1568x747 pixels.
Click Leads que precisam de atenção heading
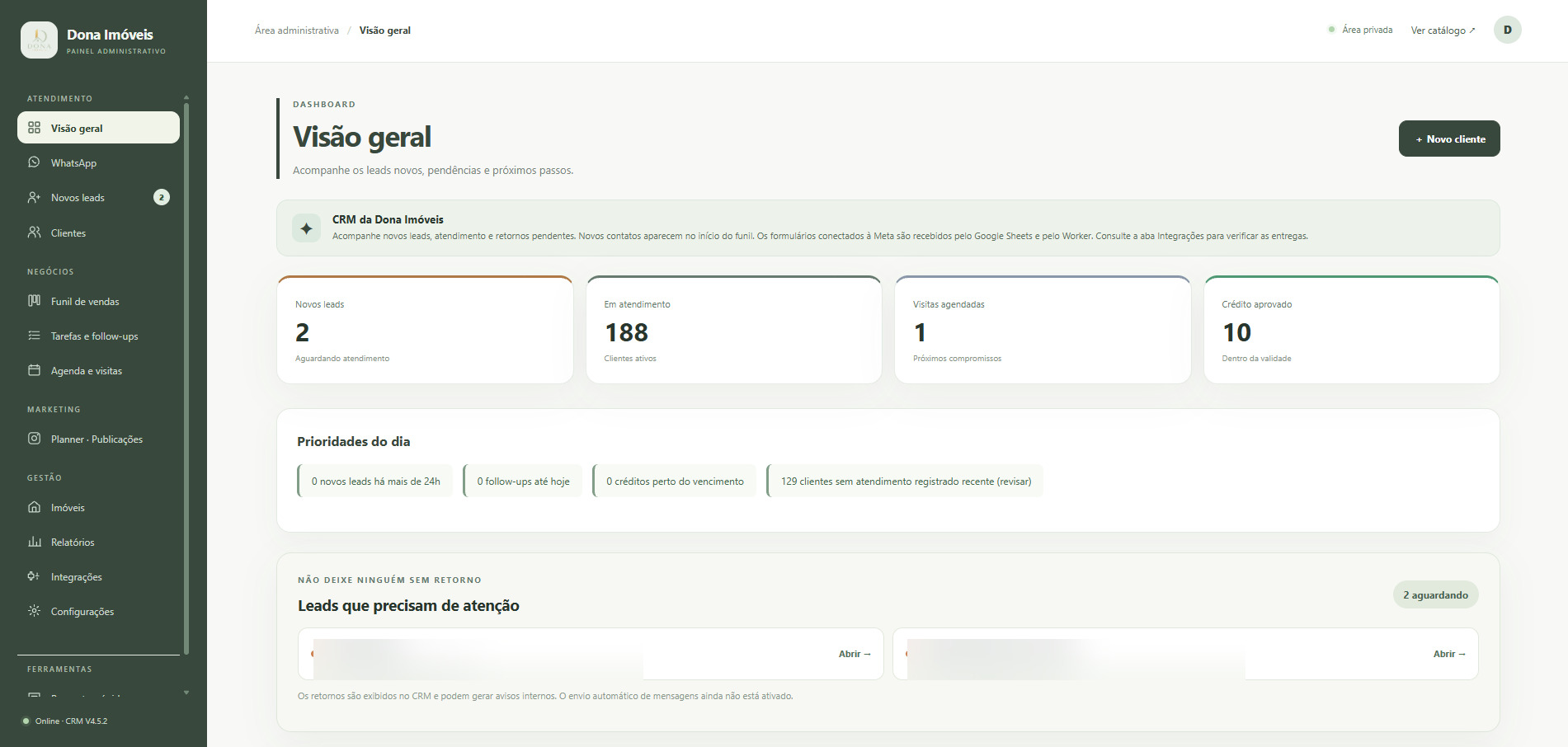[408, 605]
